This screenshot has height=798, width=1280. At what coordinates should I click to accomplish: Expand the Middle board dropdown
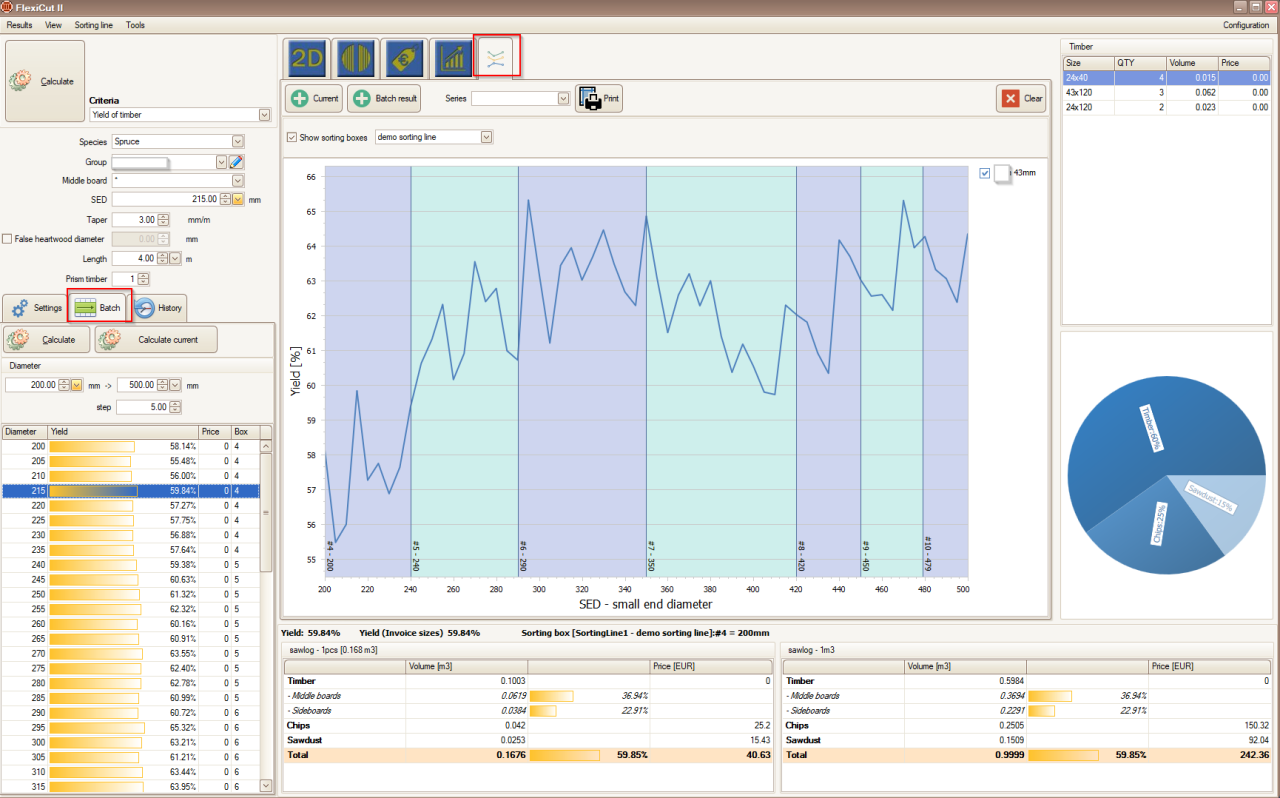click(x=238, y=181)
